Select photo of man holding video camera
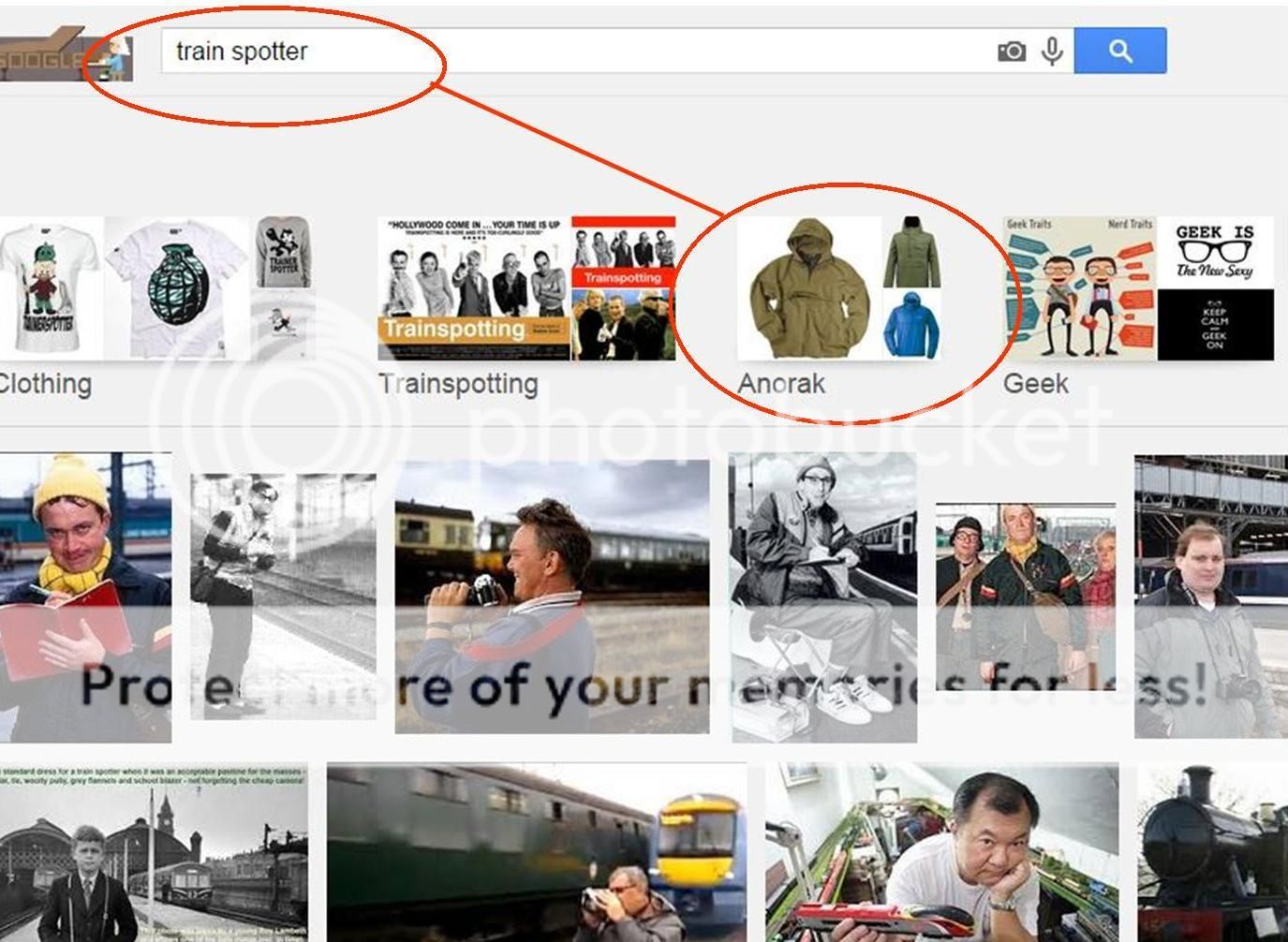 552,597
